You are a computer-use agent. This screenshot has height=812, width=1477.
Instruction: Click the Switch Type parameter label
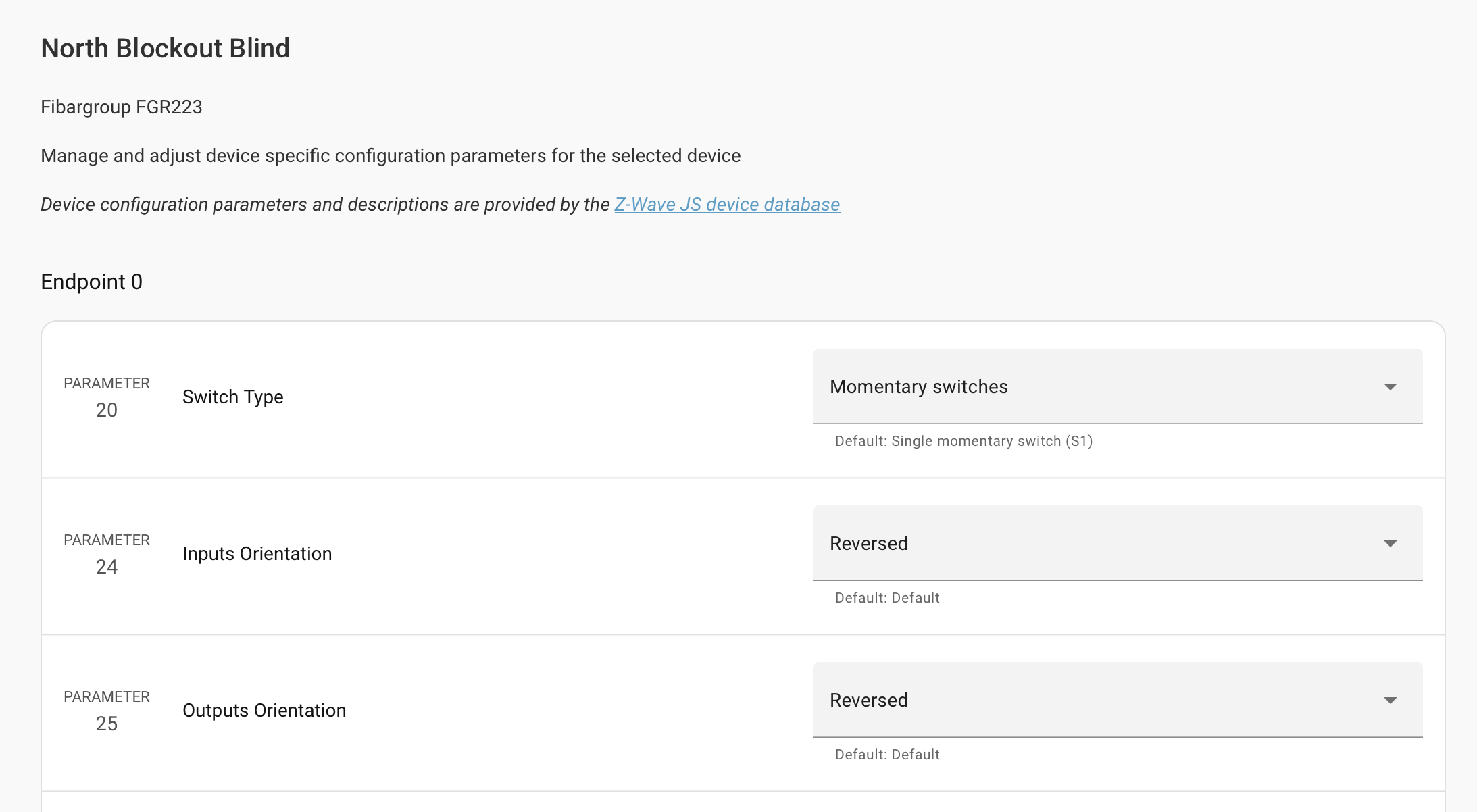(232, 397)
